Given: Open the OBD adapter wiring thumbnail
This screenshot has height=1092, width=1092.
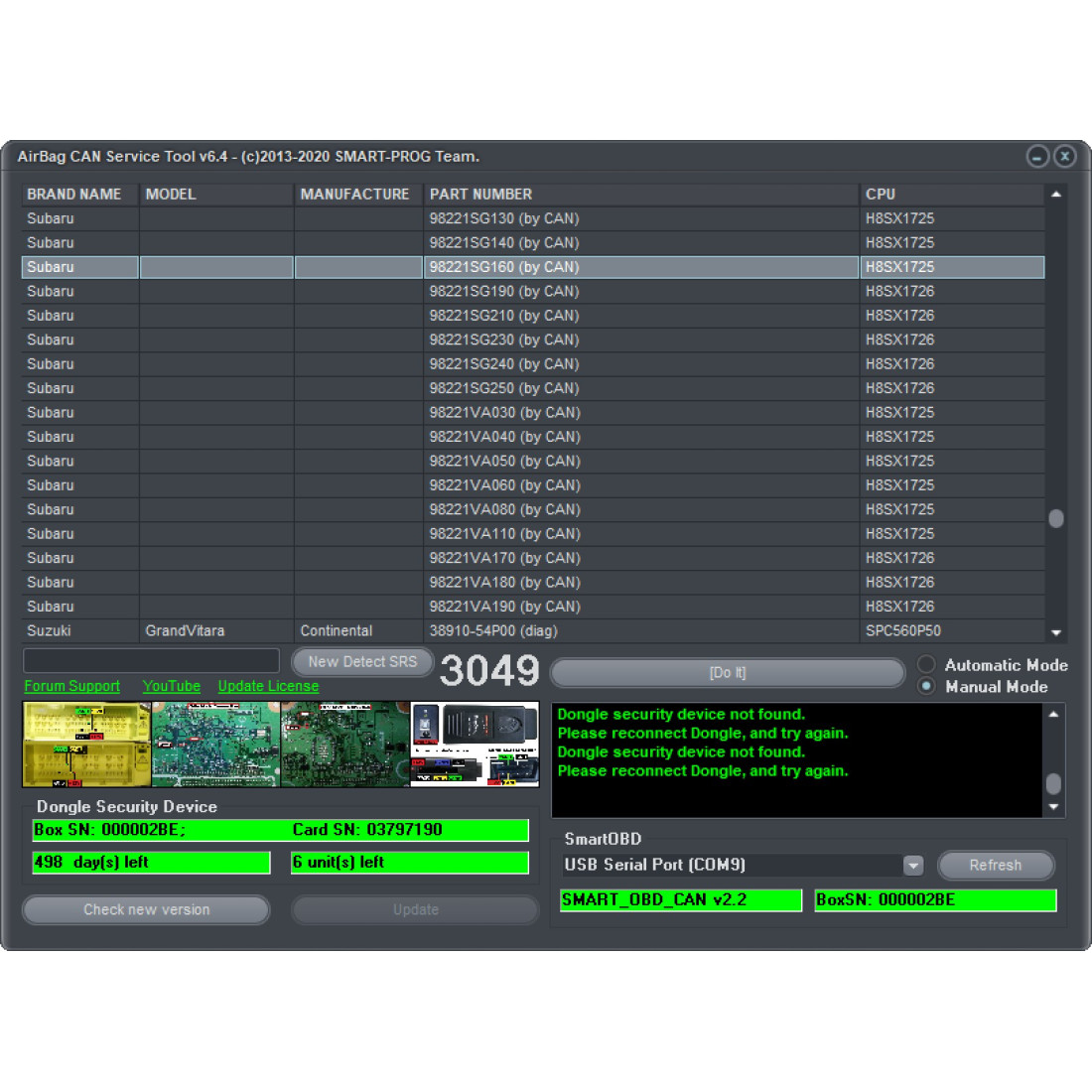Looking at the screenshot, I should click(475, 745).
